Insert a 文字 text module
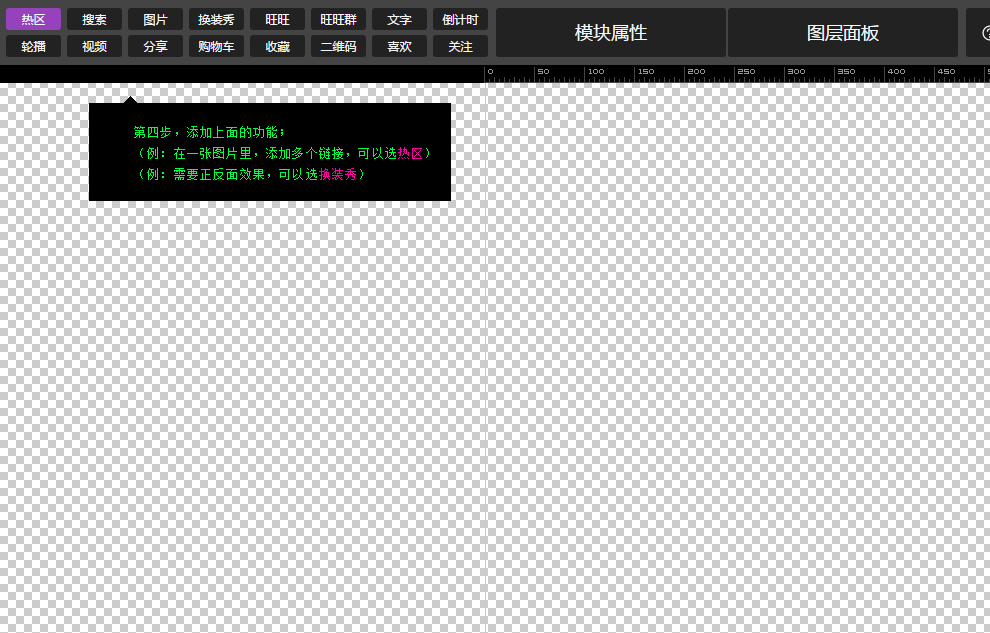 tap(400, 20)
